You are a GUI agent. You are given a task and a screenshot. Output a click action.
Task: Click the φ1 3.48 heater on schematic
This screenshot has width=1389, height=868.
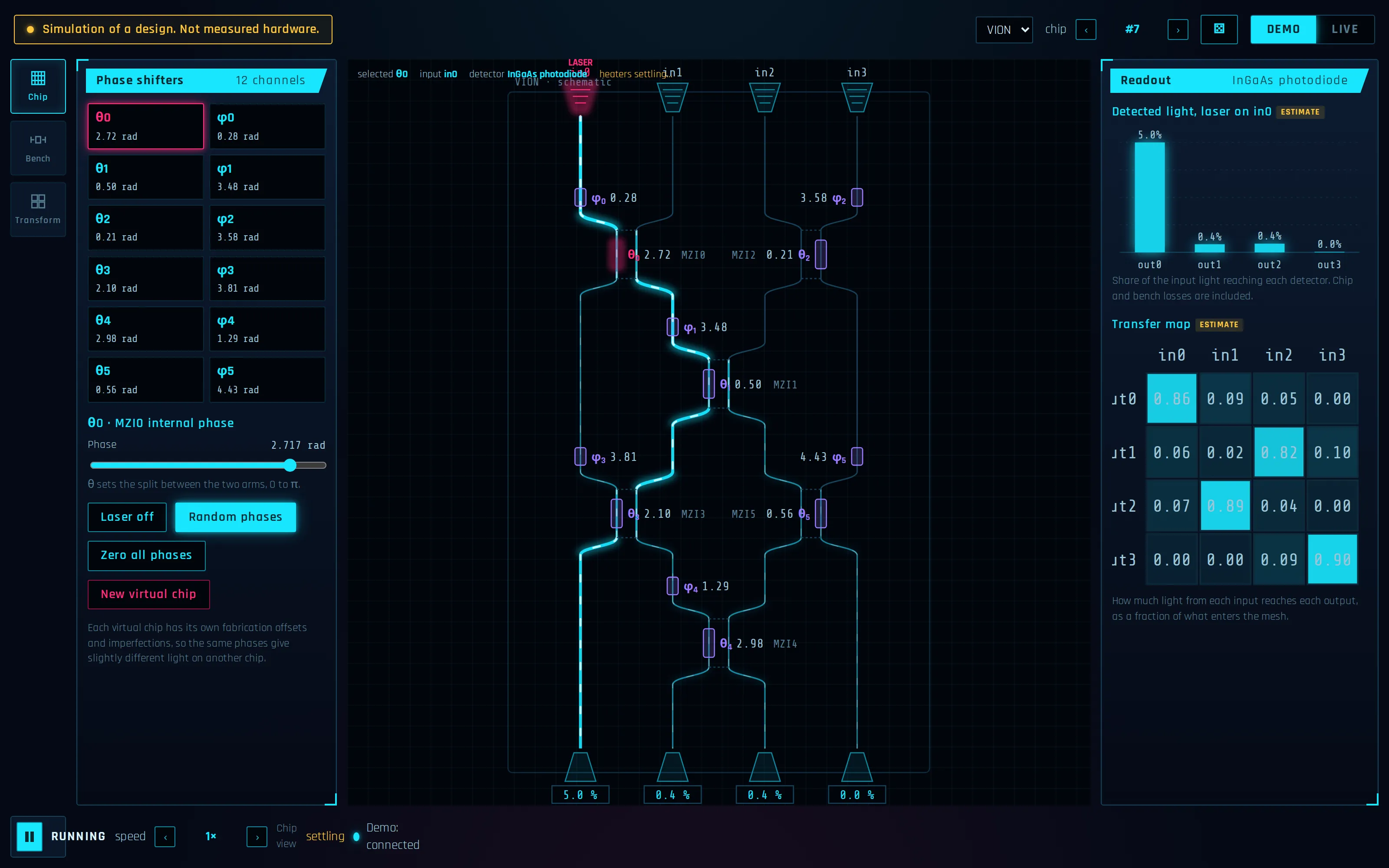pyautogui.click(x=672, y=327)
